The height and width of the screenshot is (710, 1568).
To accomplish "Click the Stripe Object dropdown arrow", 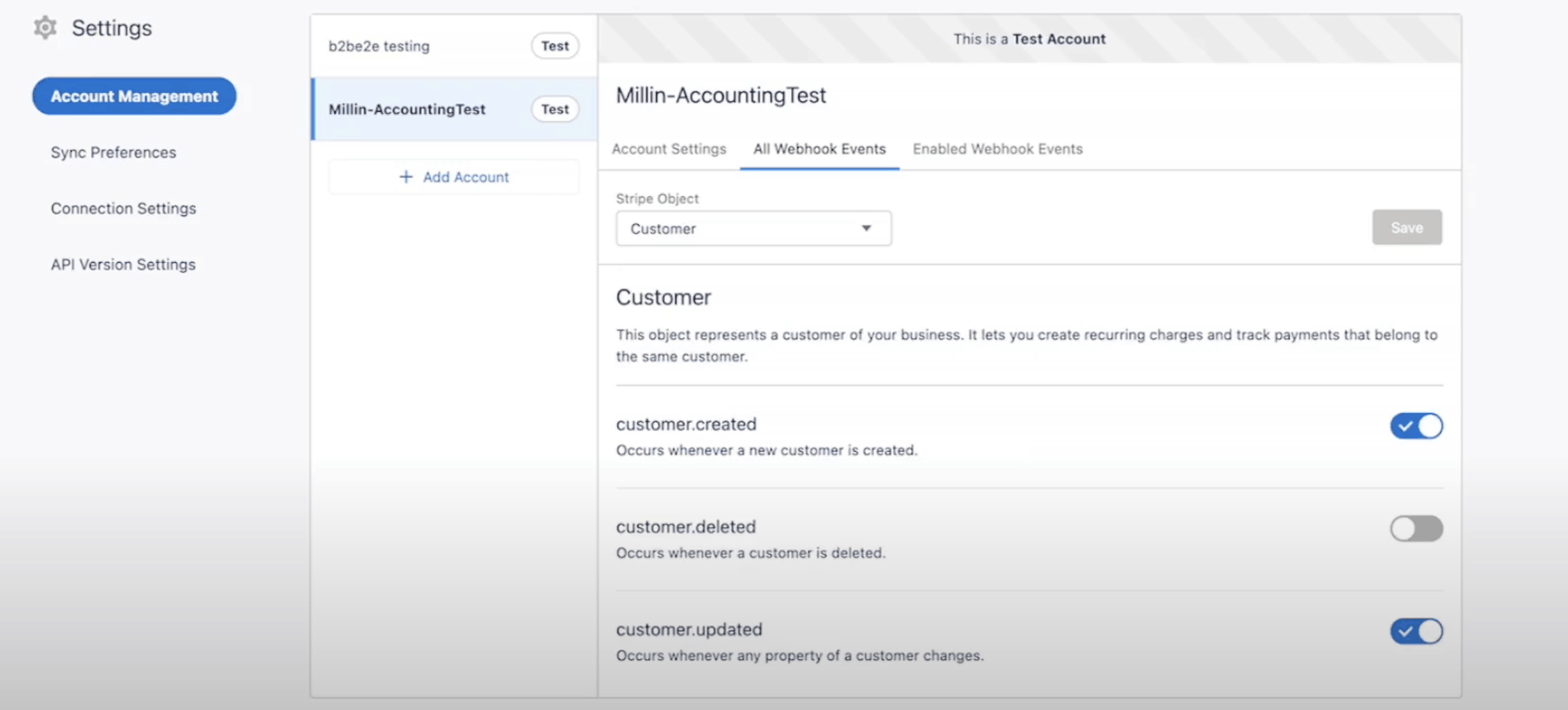I will point(866,229).
